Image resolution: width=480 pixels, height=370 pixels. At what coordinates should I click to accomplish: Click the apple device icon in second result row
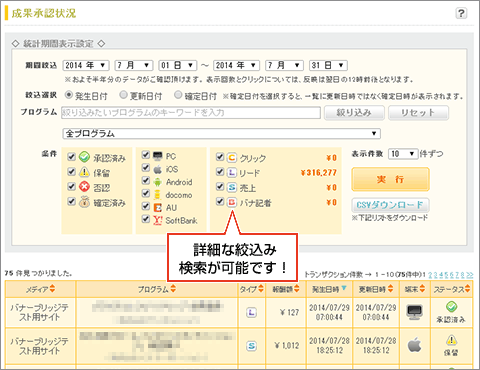click(x=414, y=345)
